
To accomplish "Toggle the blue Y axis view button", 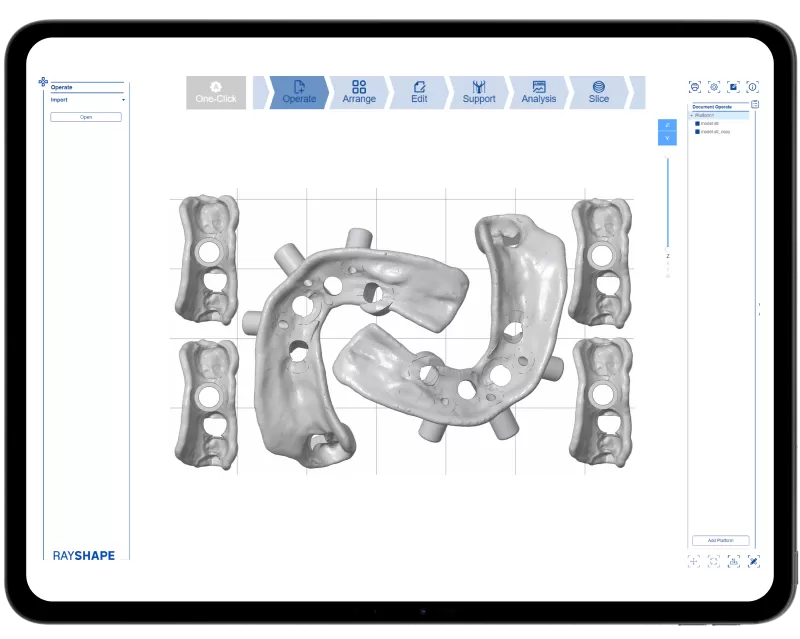I will [667, 138].
